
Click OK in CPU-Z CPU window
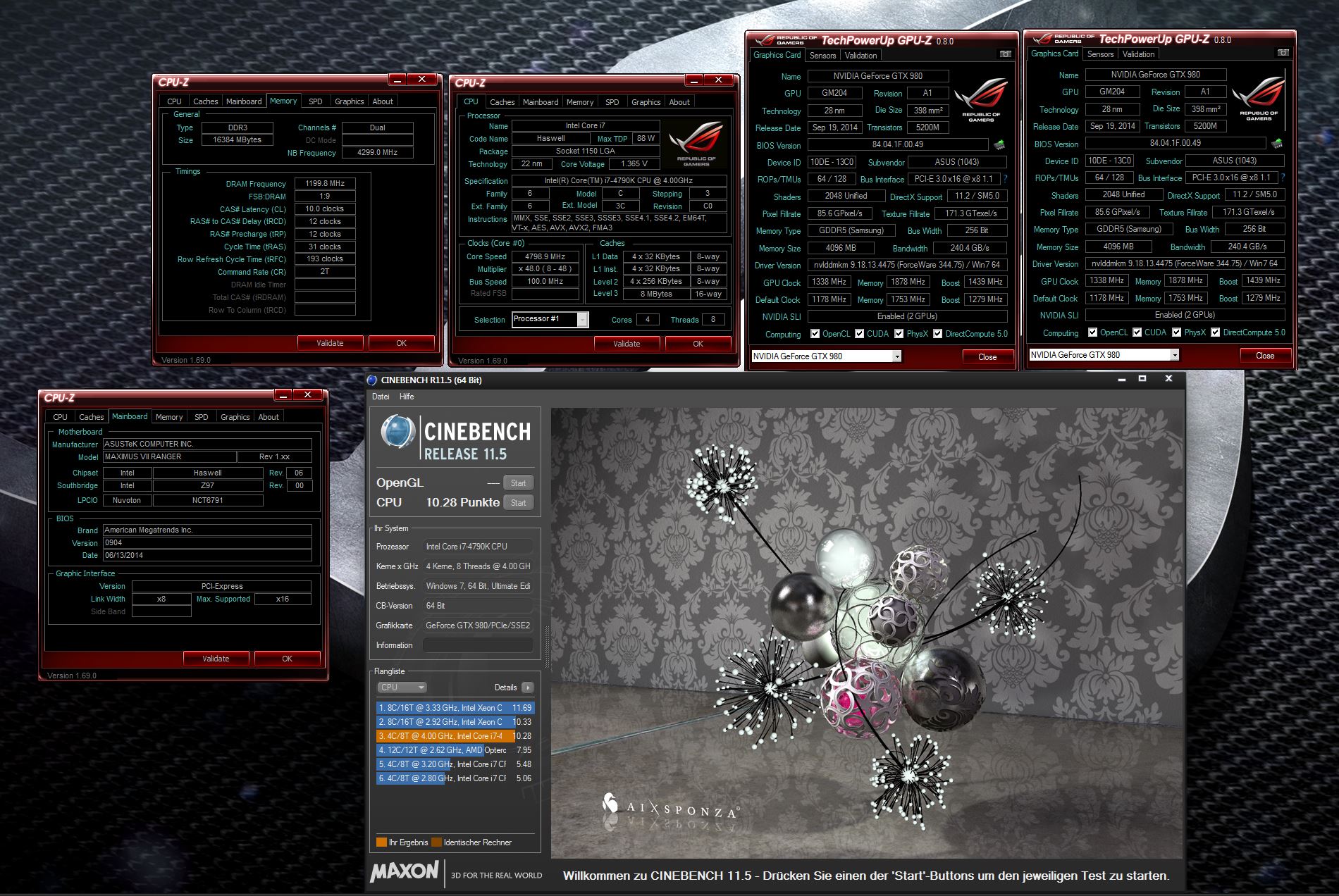pos(698,344)
